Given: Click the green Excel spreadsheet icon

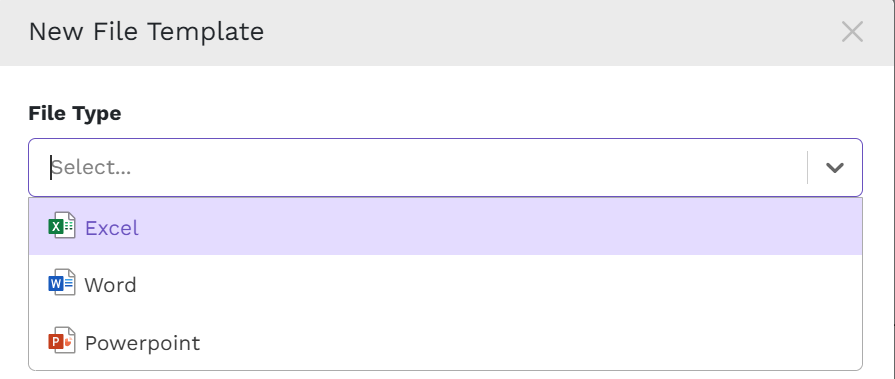Looking at the screenshot, I should click(62, 225).
